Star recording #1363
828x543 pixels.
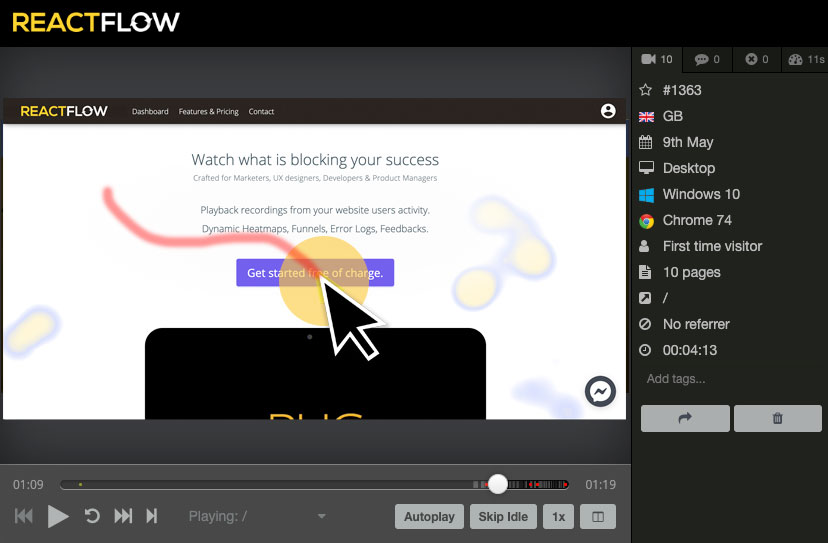click(x=645, y=90)
